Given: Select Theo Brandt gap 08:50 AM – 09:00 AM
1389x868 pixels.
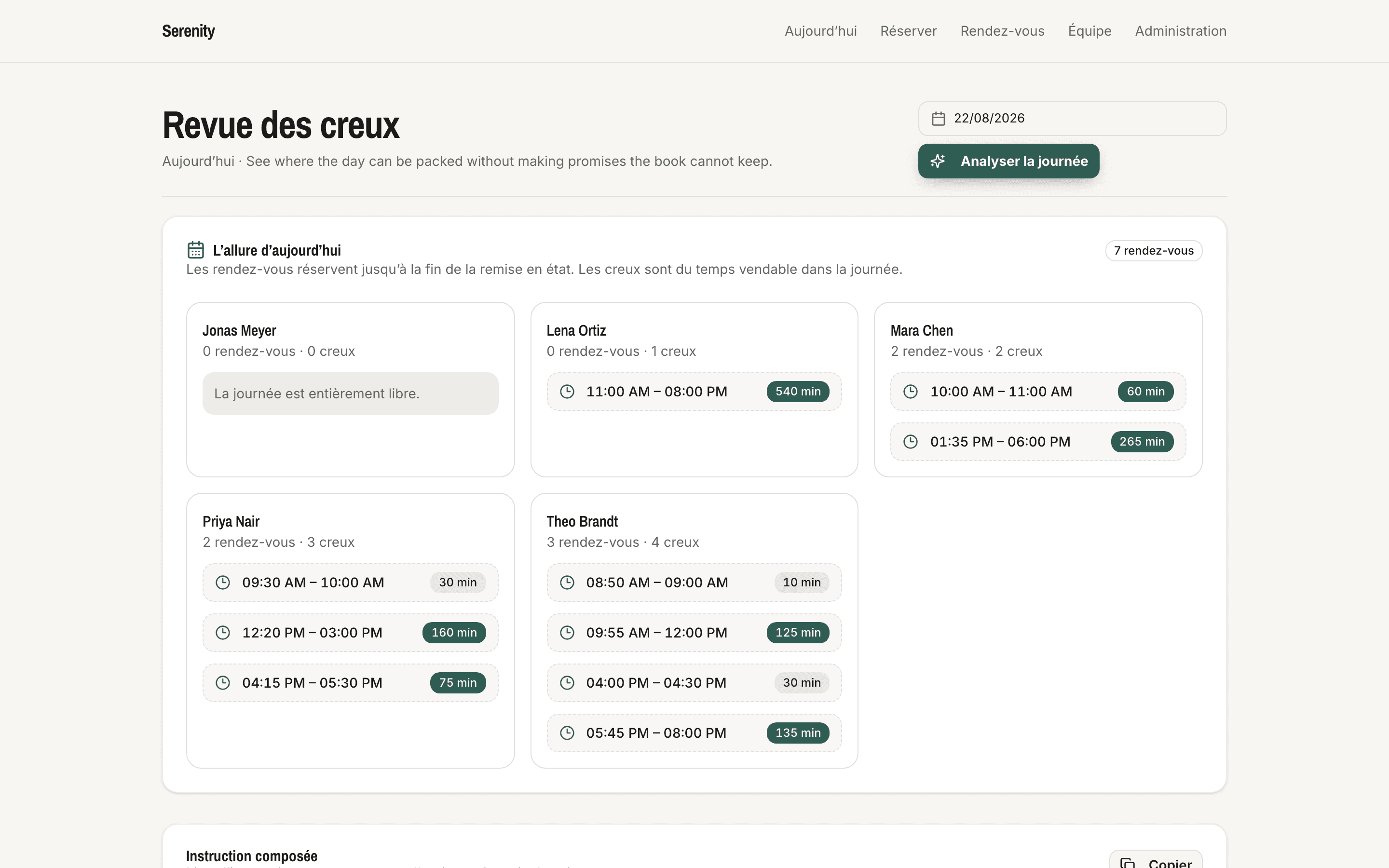Looking at the screenshot, I should 694,583.
